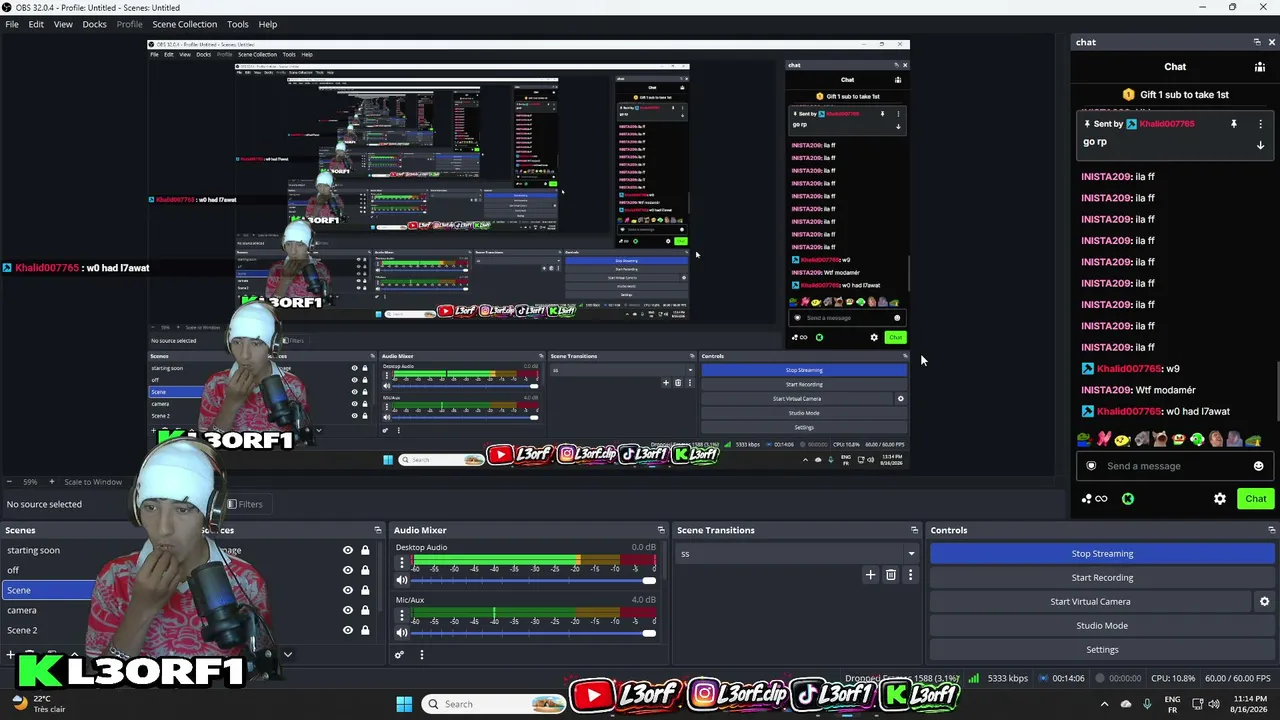Show hidden system tray icons chevron

click(x=1107, y=704)
